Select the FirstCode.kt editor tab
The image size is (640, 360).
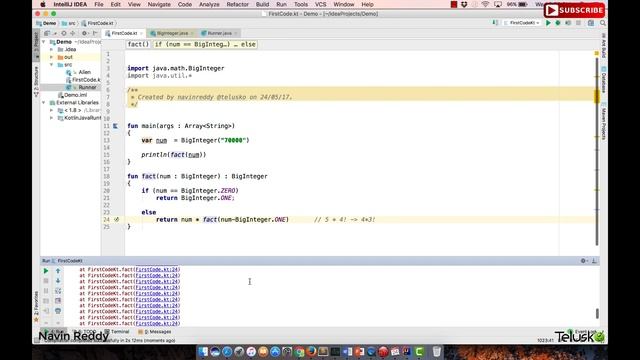click(124, 33)
